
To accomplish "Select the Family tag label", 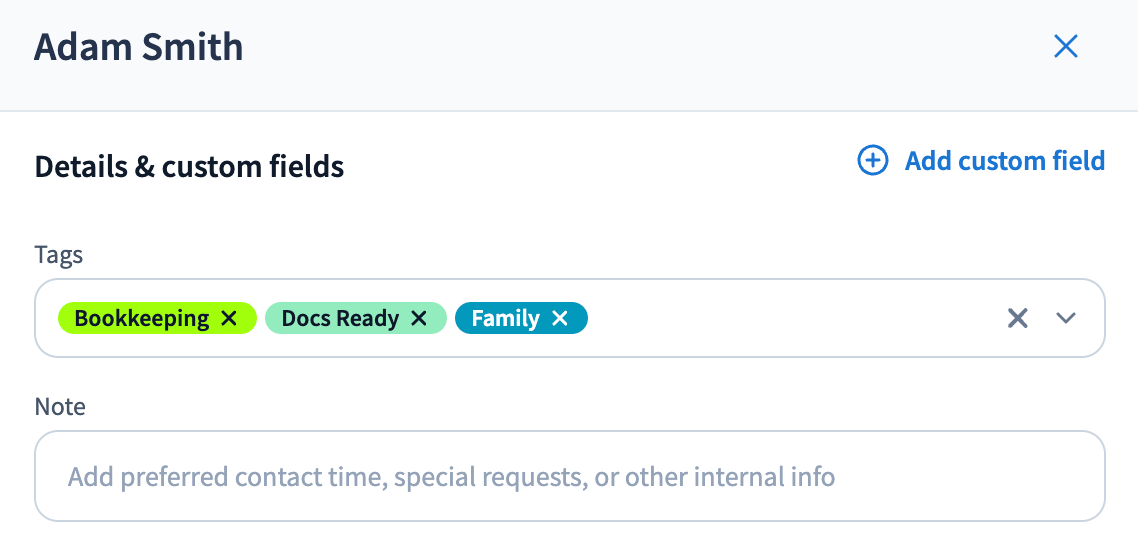I will [x=505, y=319].
